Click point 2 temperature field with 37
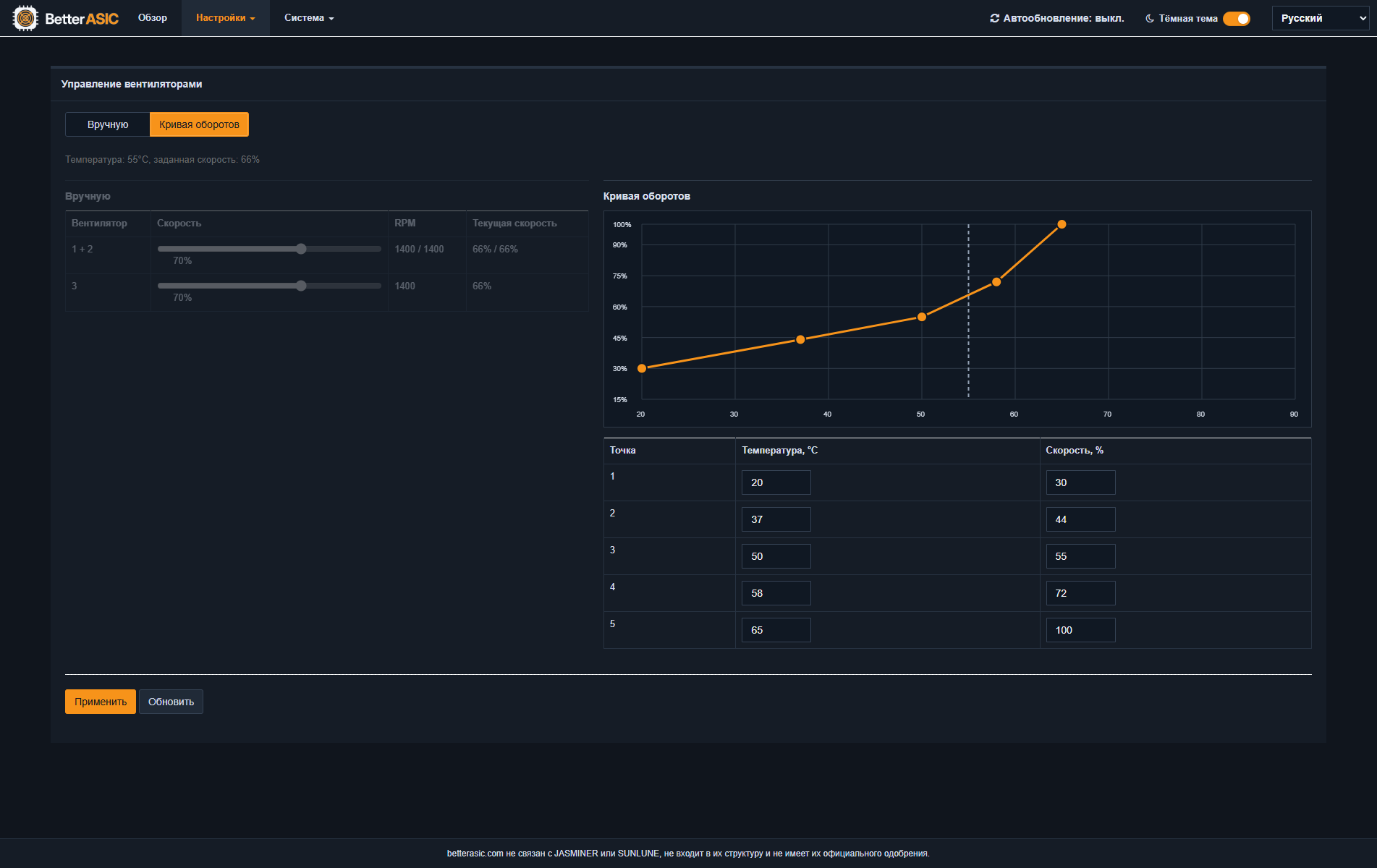The width and height of the screenshot is (1377, 868). (776, 519)
